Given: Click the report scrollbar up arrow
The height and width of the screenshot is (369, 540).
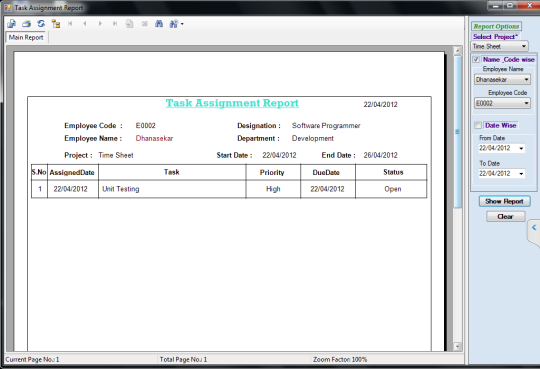Looking at the screenshot, I should coord(457,51).
